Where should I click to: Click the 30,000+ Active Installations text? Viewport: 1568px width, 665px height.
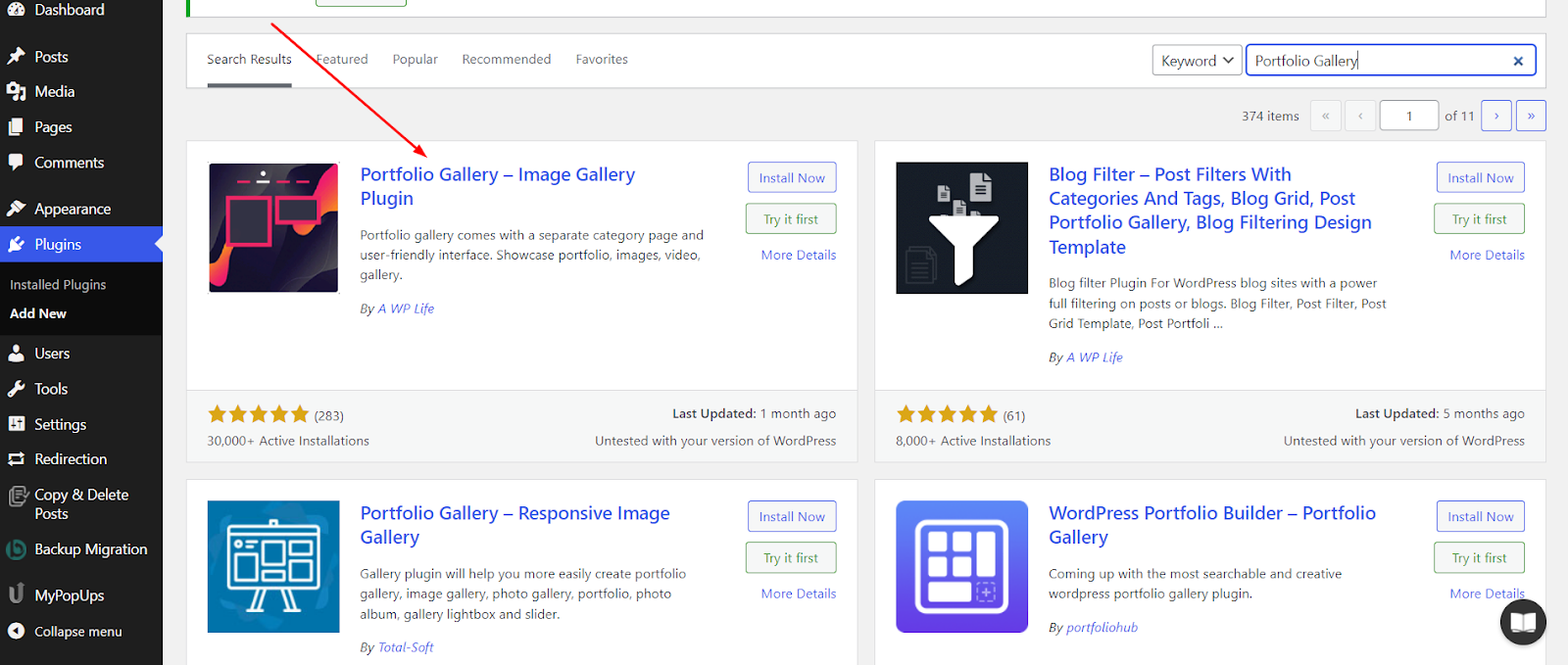click(288, 441)
